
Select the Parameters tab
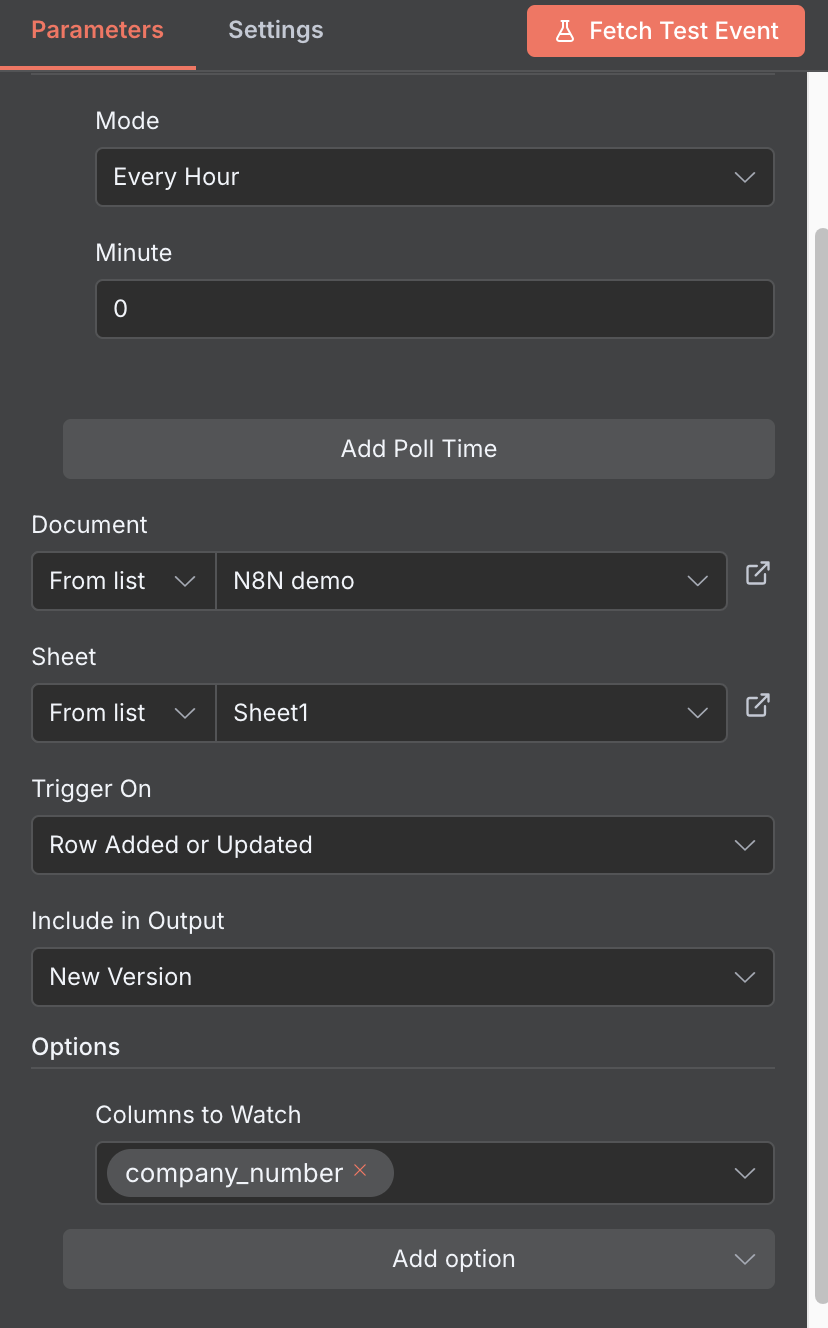click(x=97, y=30)
